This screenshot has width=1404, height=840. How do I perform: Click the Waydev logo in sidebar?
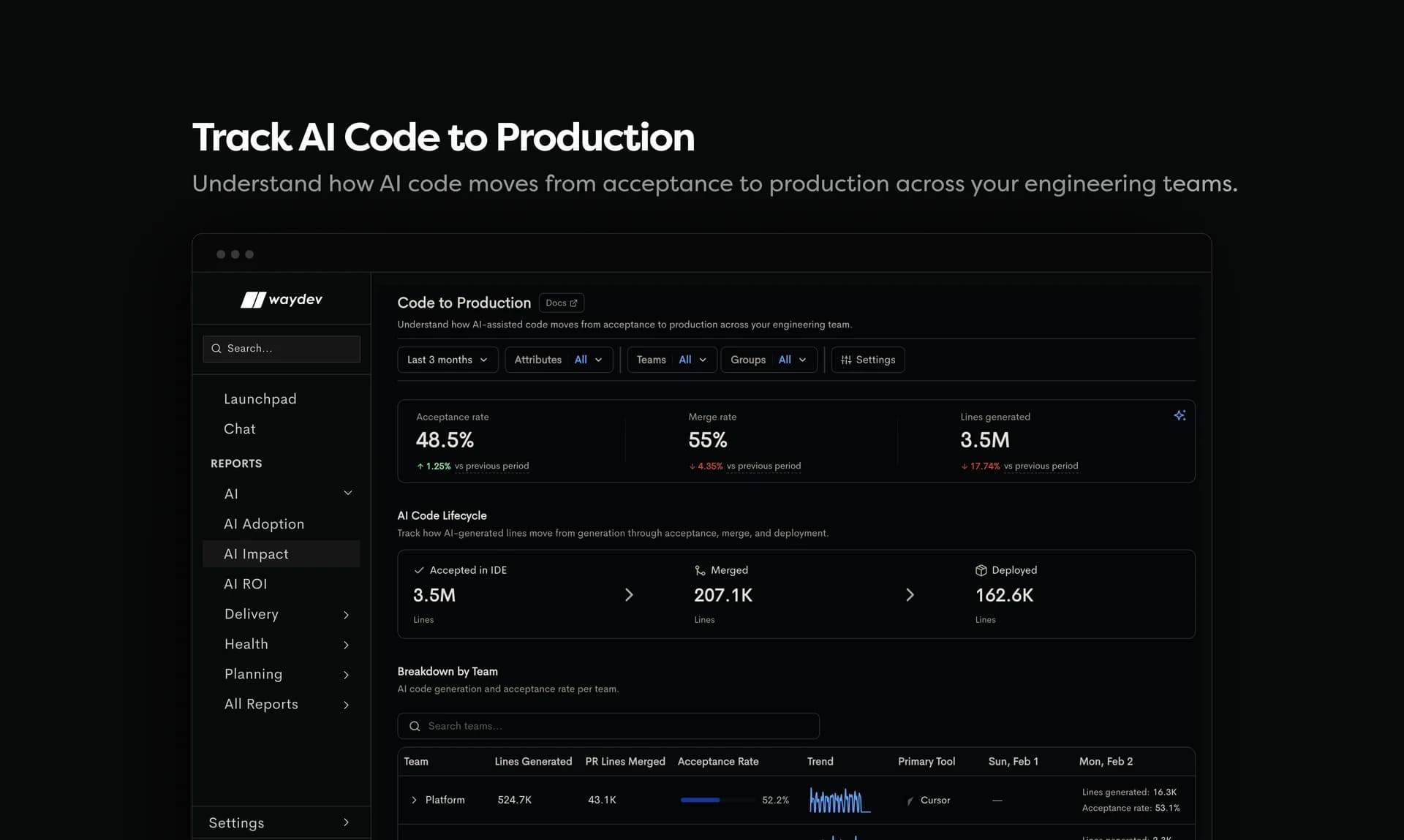click(282, 300)
